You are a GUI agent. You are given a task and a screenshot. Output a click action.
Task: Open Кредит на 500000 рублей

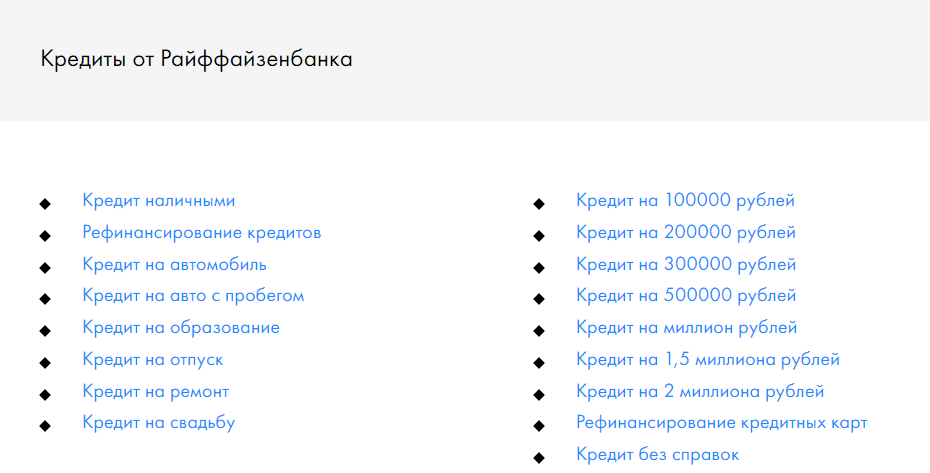(x=686, y=296)
